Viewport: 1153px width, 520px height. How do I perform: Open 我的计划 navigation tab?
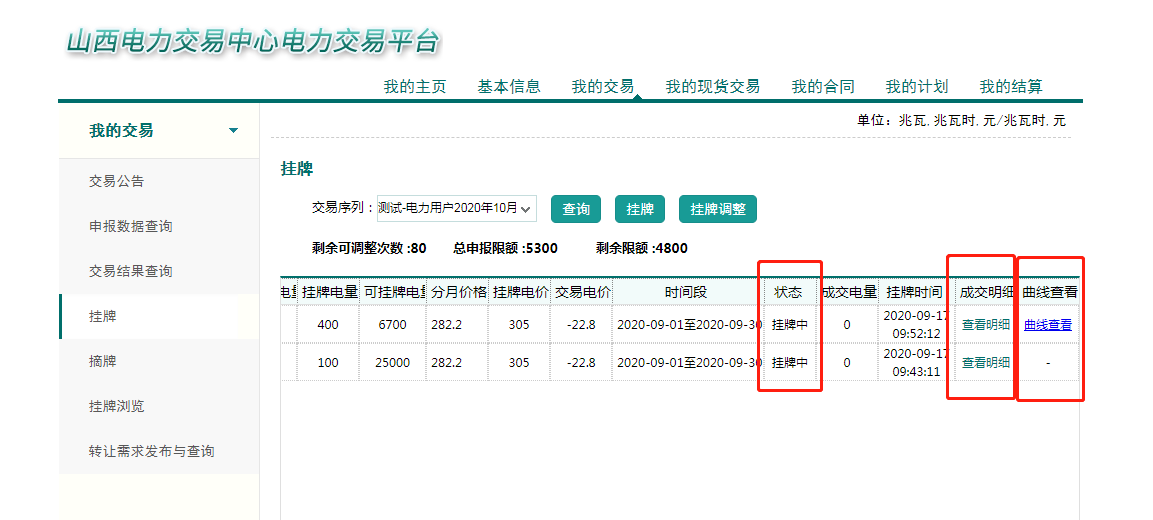pyautogui.click(x=917, y=87)
